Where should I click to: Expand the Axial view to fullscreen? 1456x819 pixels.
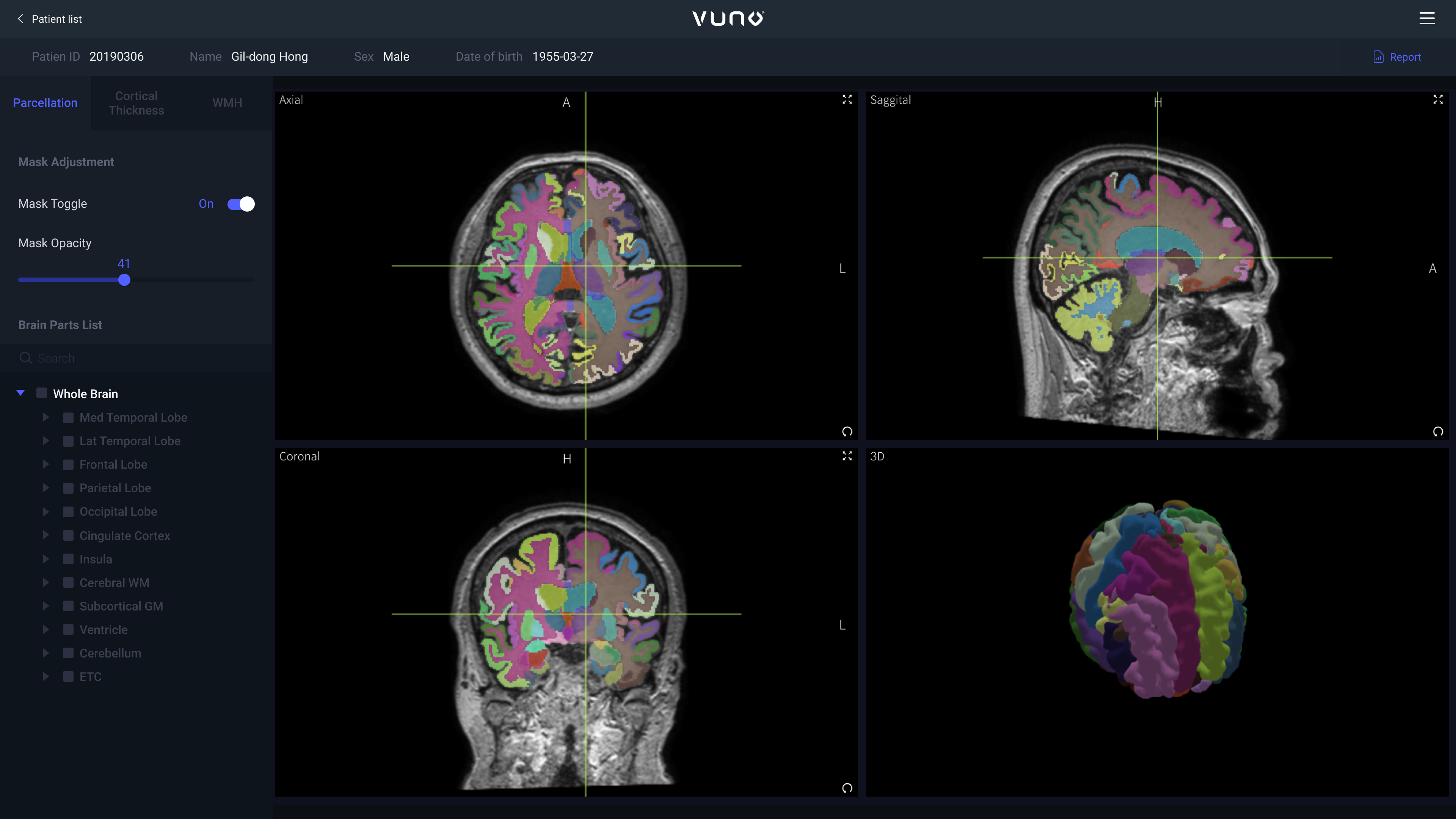click(x=847, y=99)
